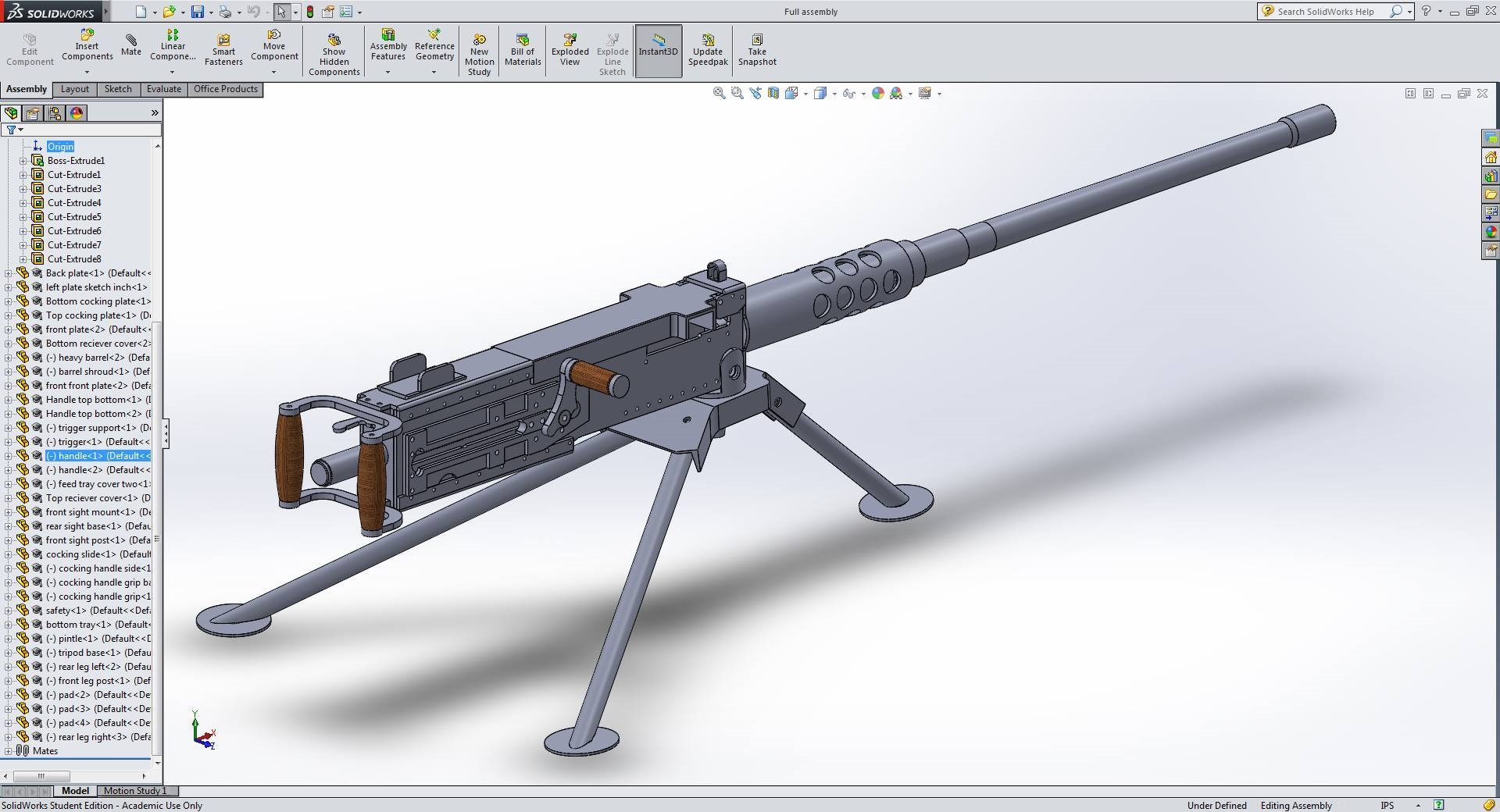Open an existing file
This screenshot has width=1500, height=812.
(169, 12)
